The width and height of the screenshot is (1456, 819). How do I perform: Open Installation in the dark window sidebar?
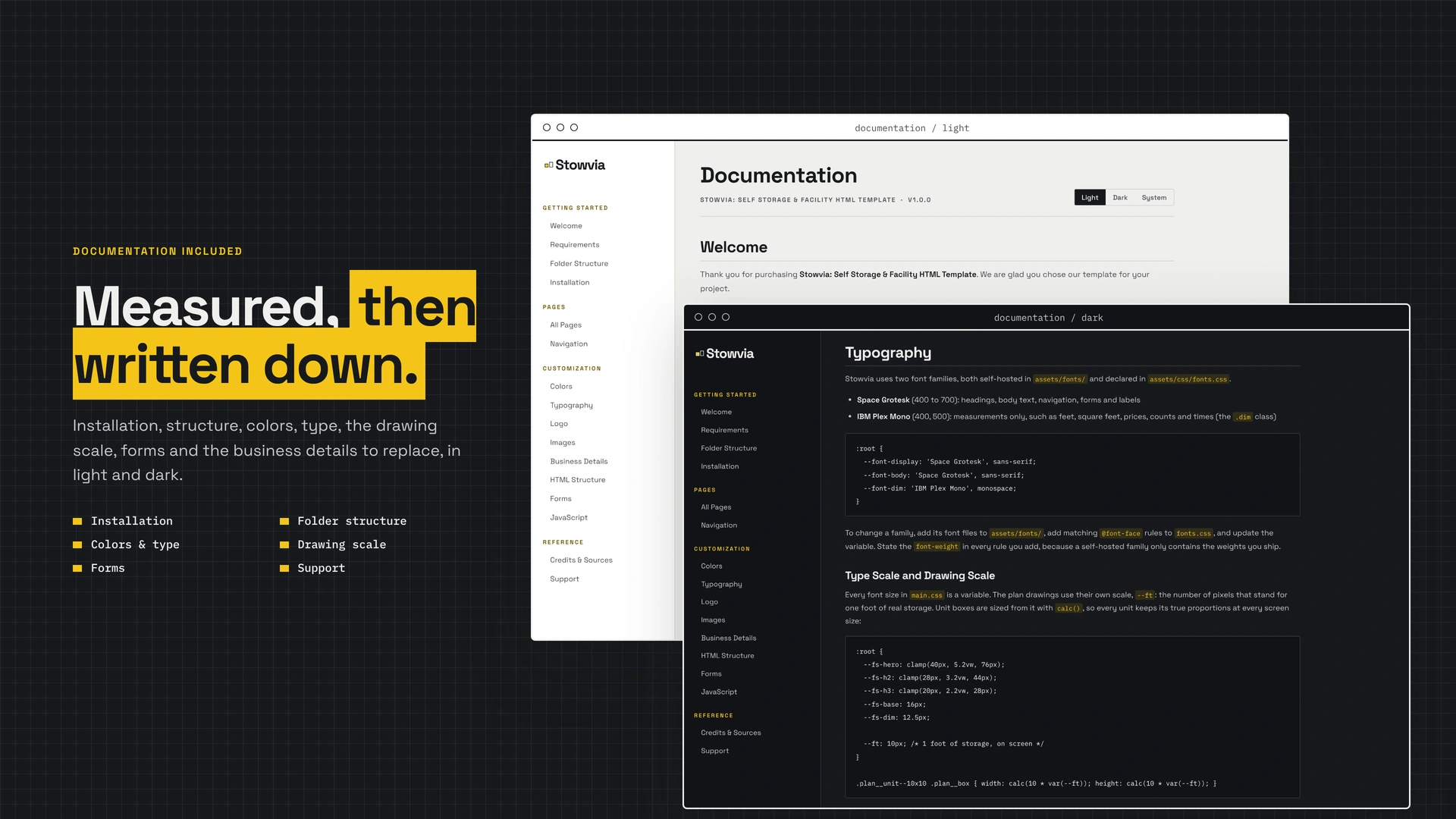coord(720,467)
